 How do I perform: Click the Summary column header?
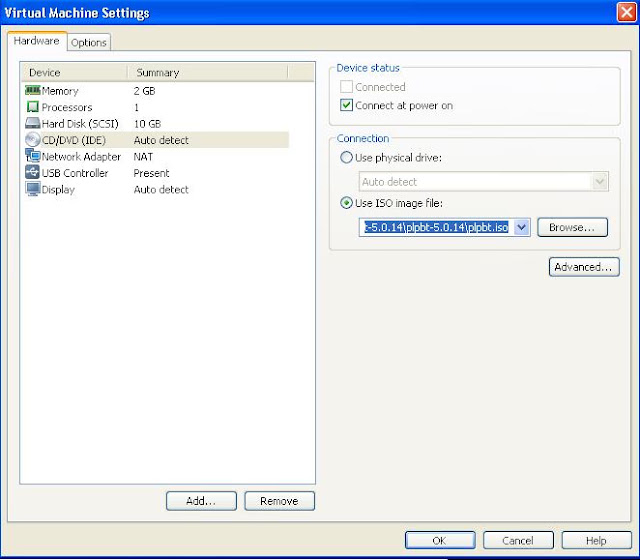pos(208,72)
